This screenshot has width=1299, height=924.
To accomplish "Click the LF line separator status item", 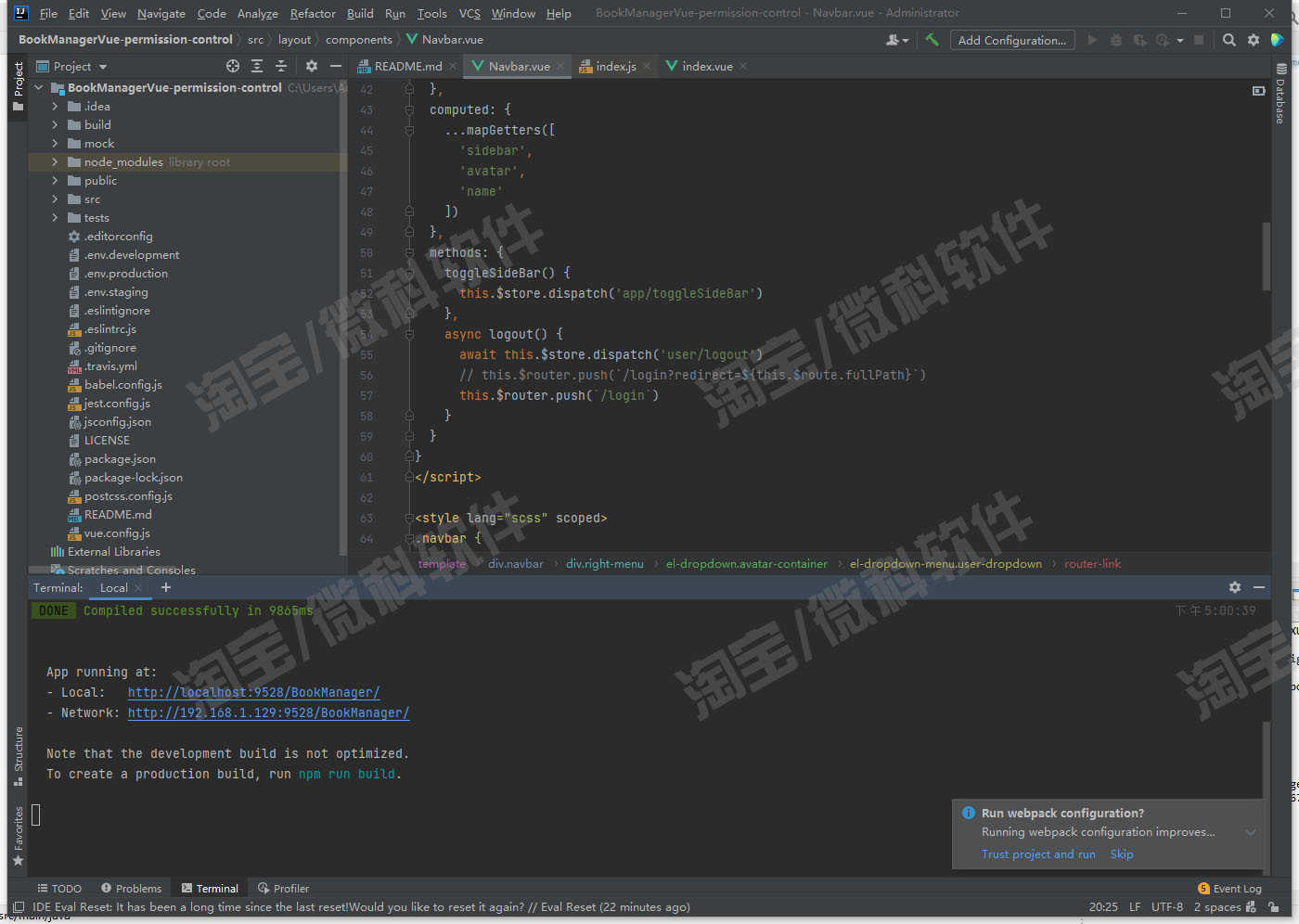I will [x=1134, y=906].
